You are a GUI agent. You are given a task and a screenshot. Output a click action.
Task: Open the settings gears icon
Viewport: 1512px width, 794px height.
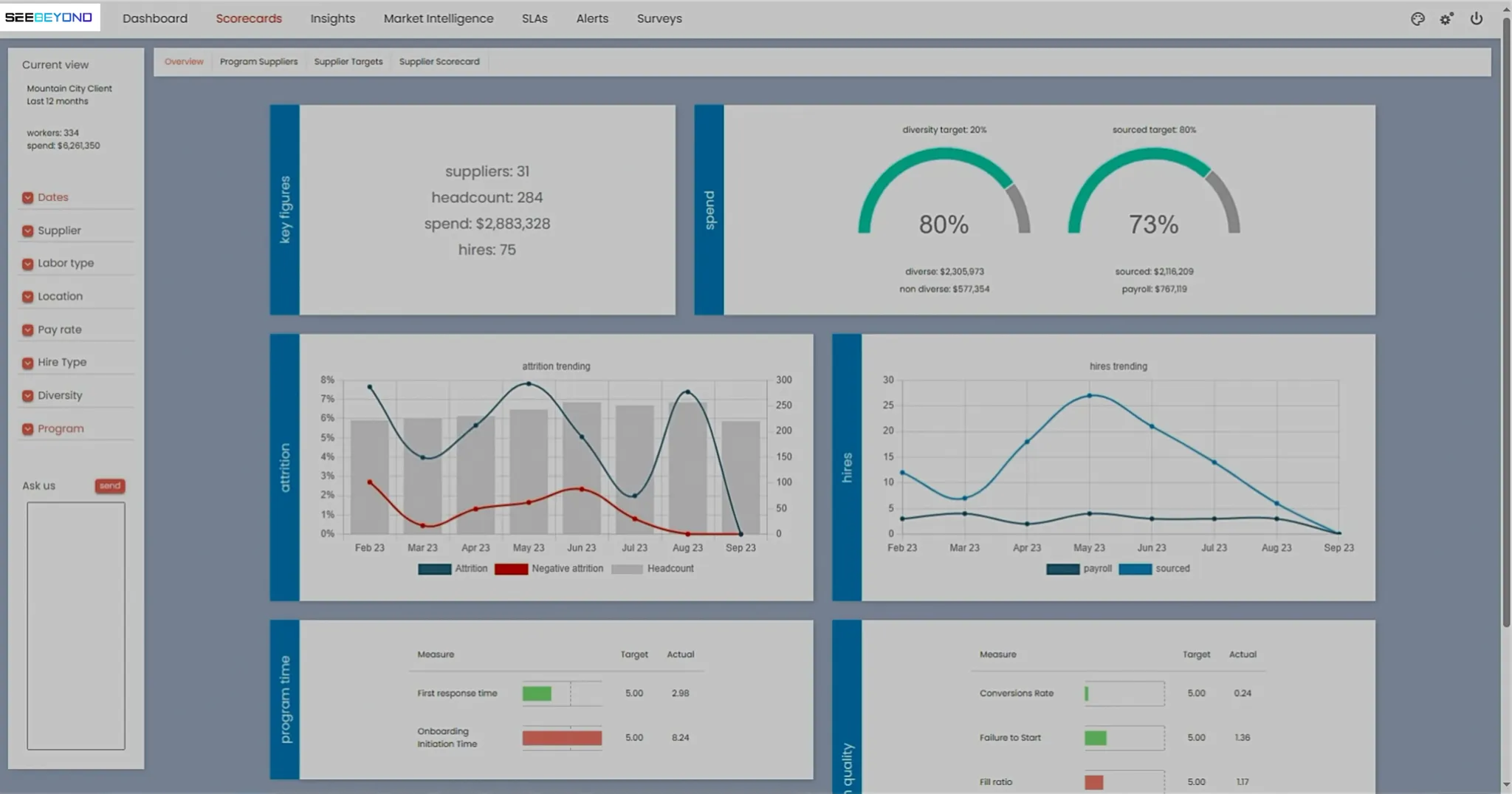[1446, 18]
